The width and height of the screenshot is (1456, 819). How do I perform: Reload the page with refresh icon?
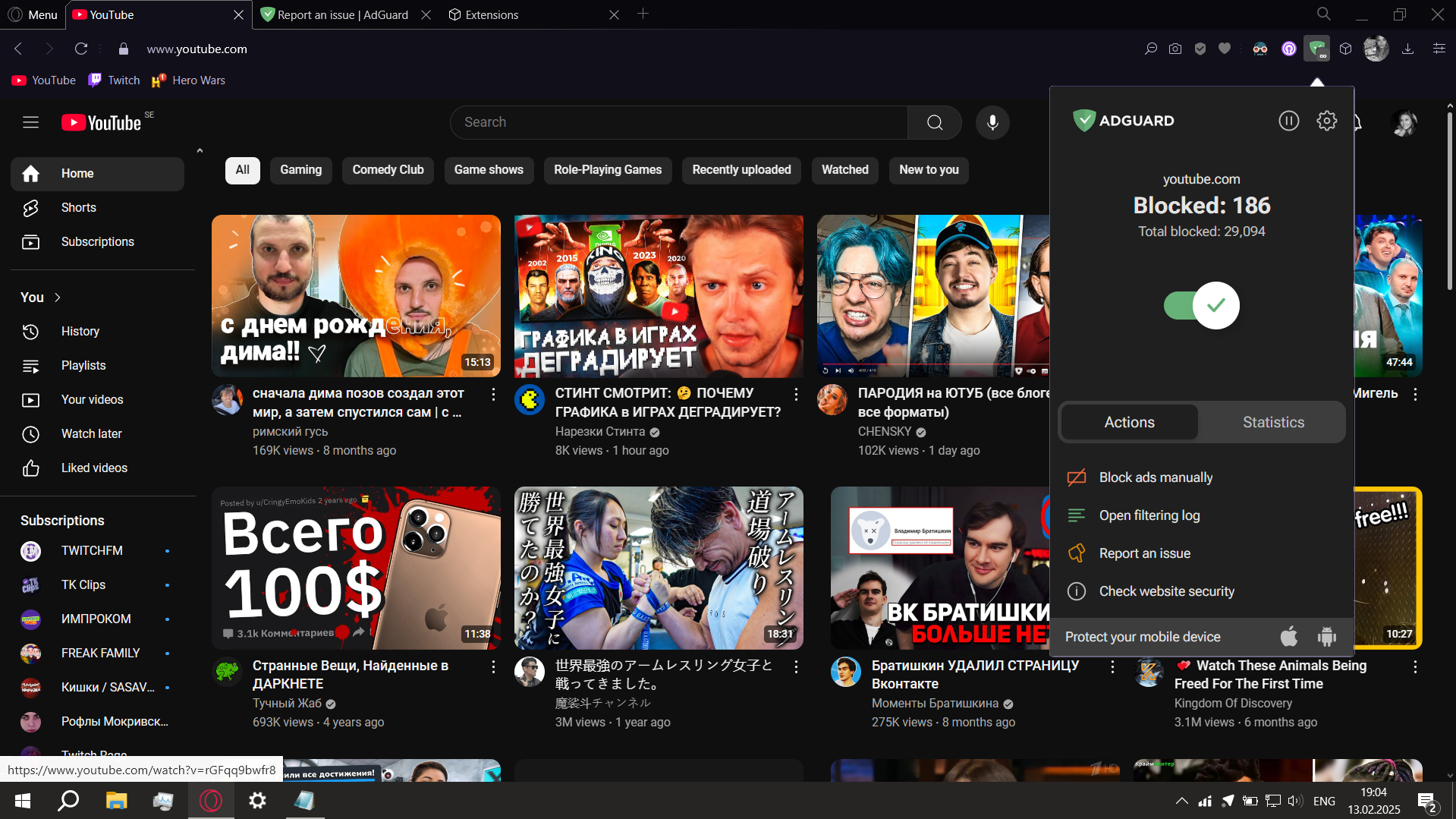(81, 49)
